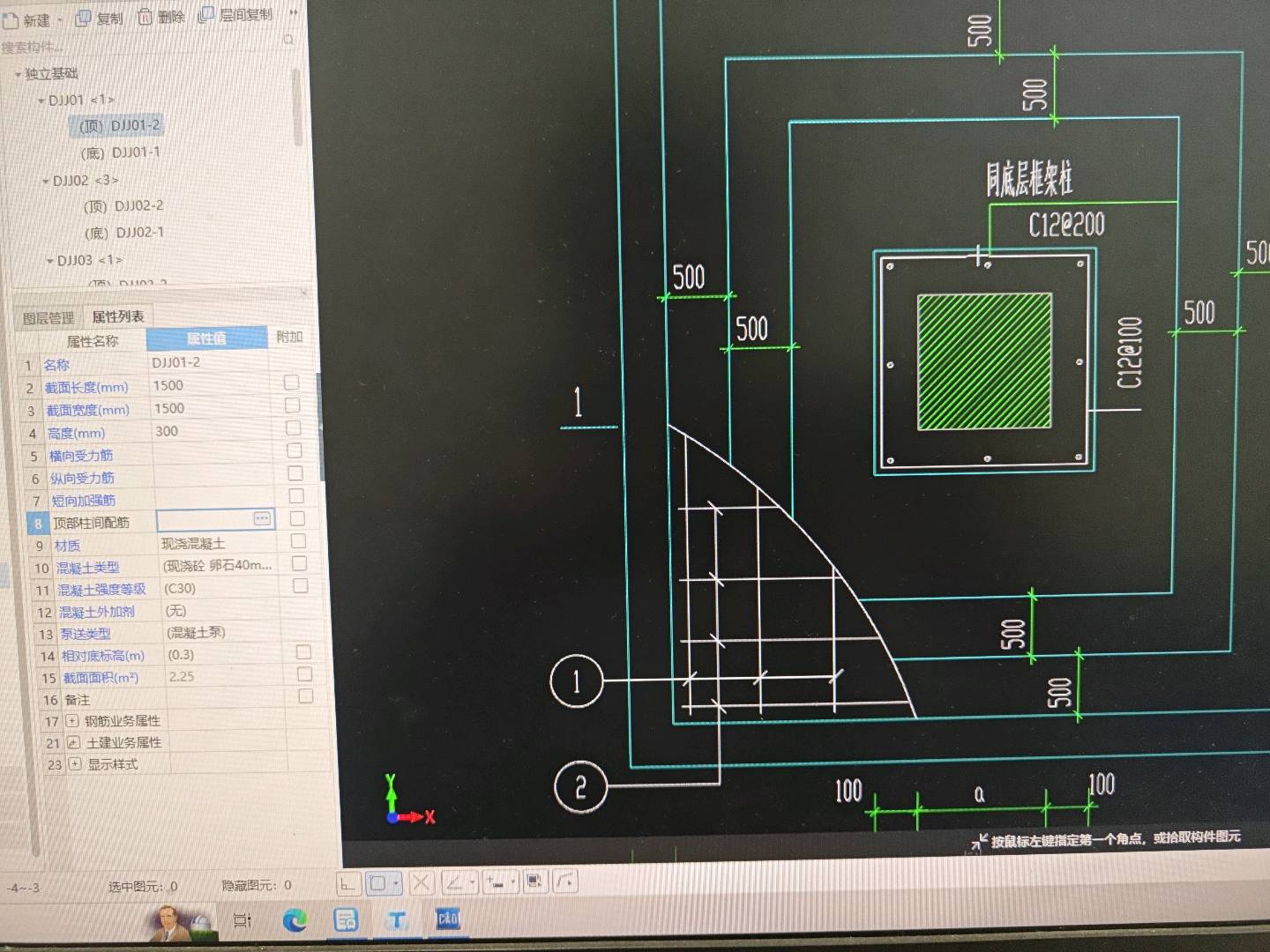The width and height of the screenshot is (1270, 952).
Task: Click the 属性值 column header
Action: tap(207, 338)
